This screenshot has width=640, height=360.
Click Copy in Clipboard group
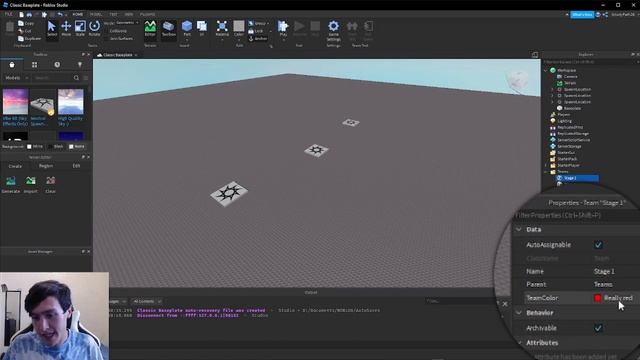(26, 24)
